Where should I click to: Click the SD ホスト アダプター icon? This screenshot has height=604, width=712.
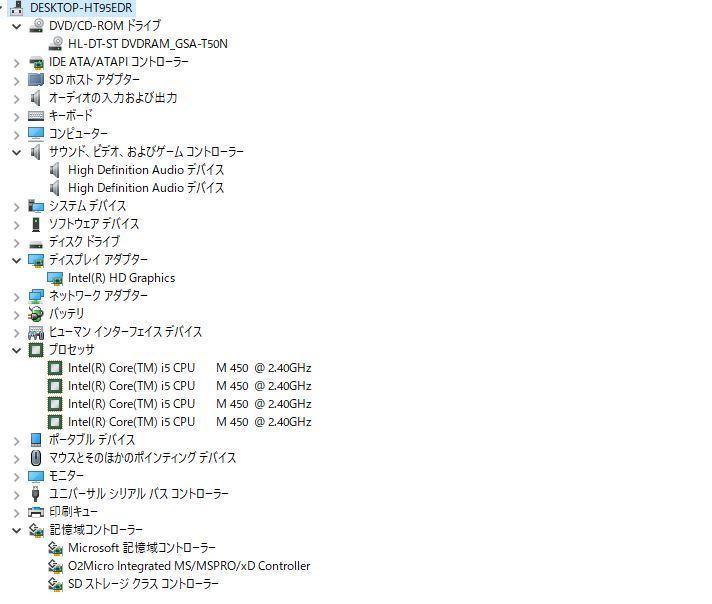point(36,79)
